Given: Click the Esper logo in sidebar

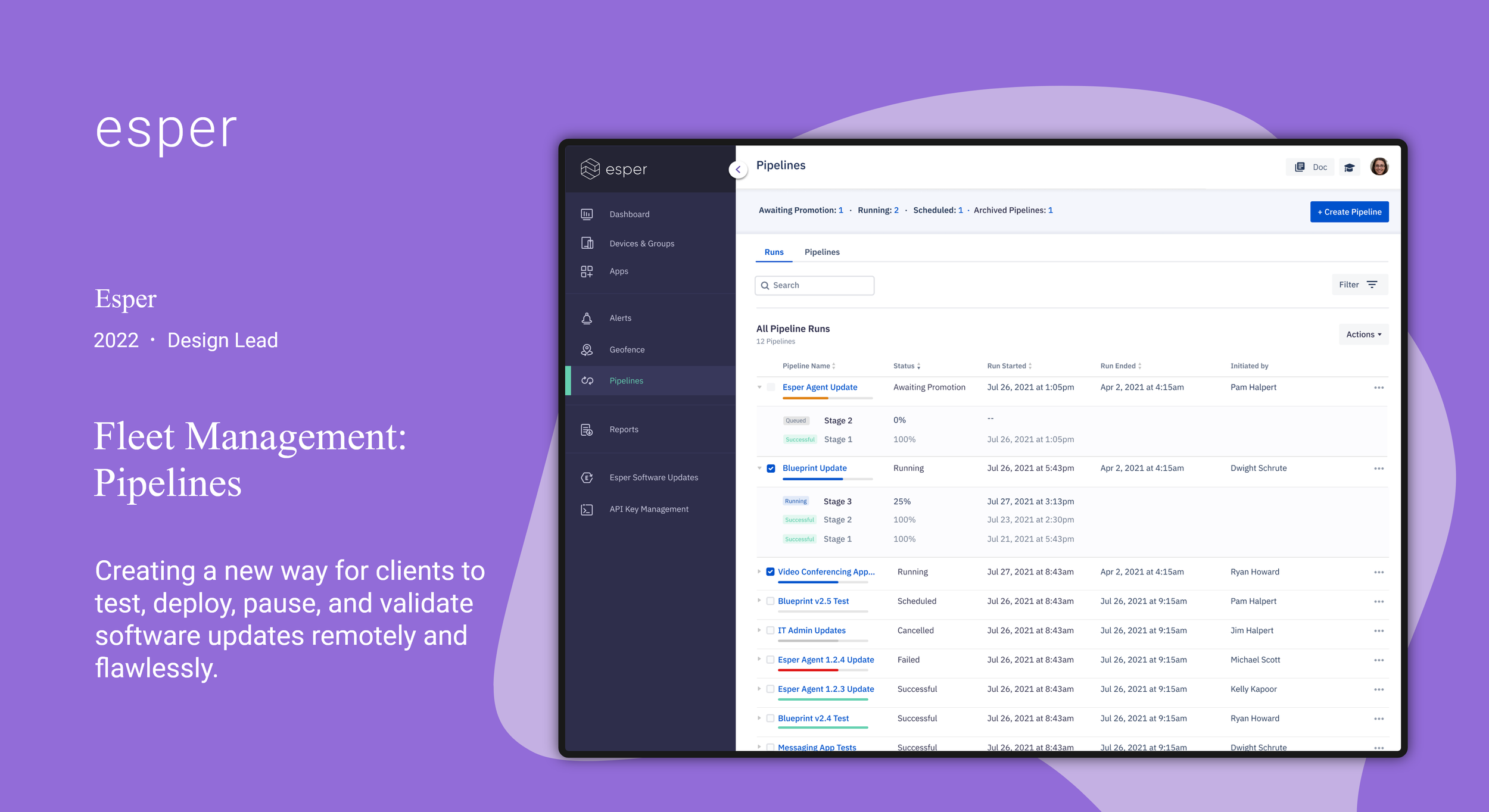Looking at the screenshot, I should click(613, 169).
